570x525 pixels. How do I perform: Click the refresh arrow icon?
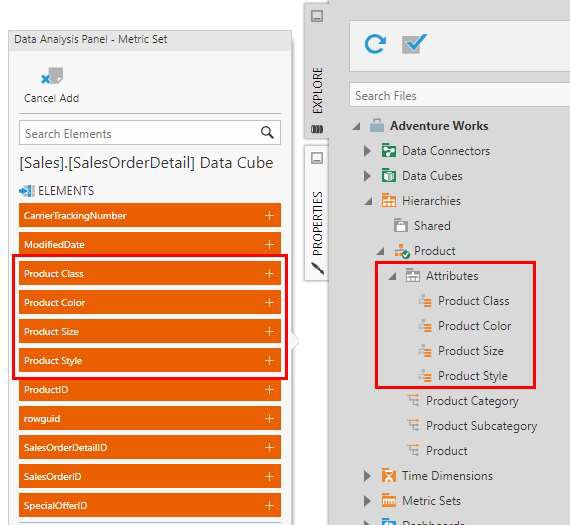point(375,44)
